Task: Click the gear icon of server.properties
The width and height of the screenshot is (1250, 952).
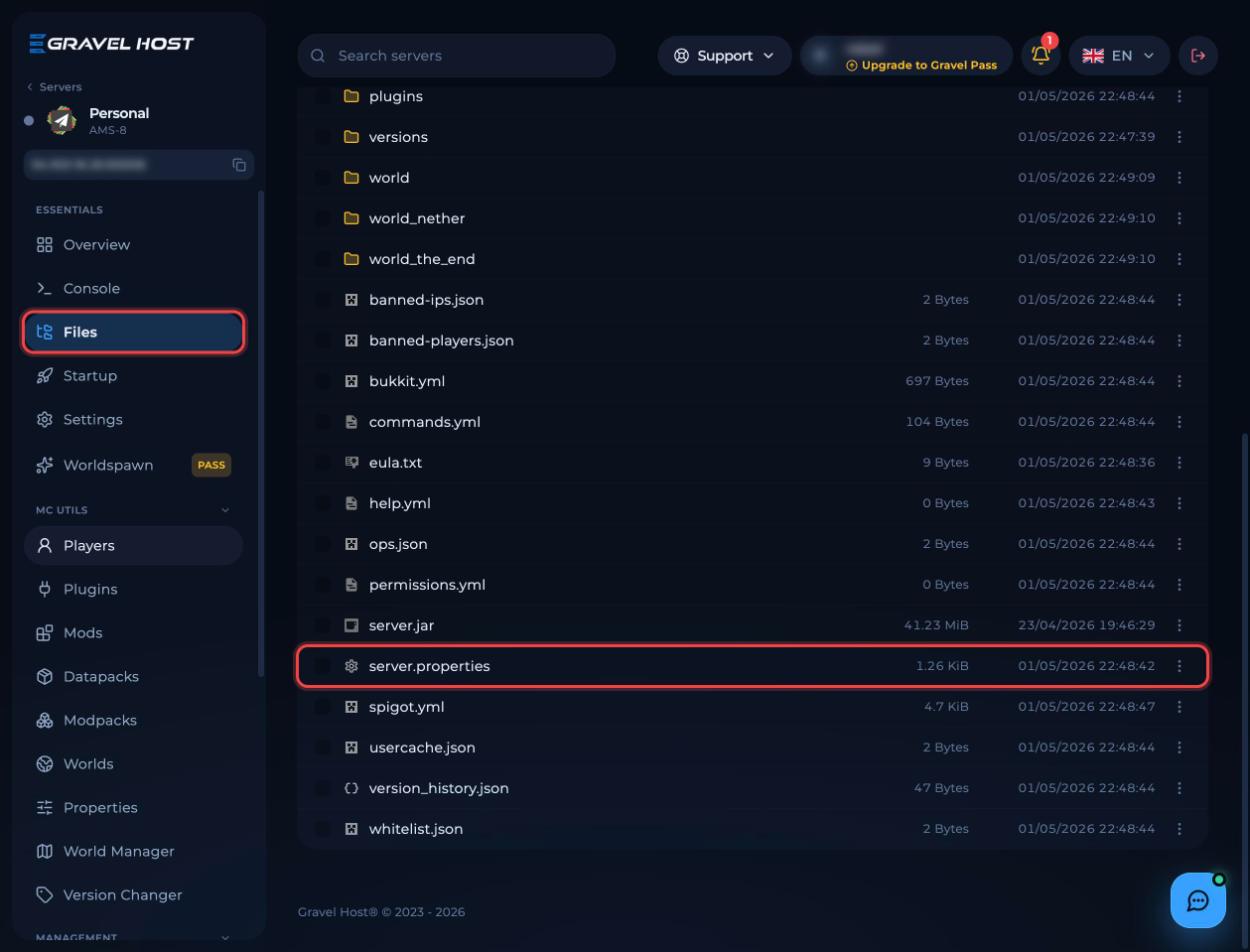Action: pos(351,666)
